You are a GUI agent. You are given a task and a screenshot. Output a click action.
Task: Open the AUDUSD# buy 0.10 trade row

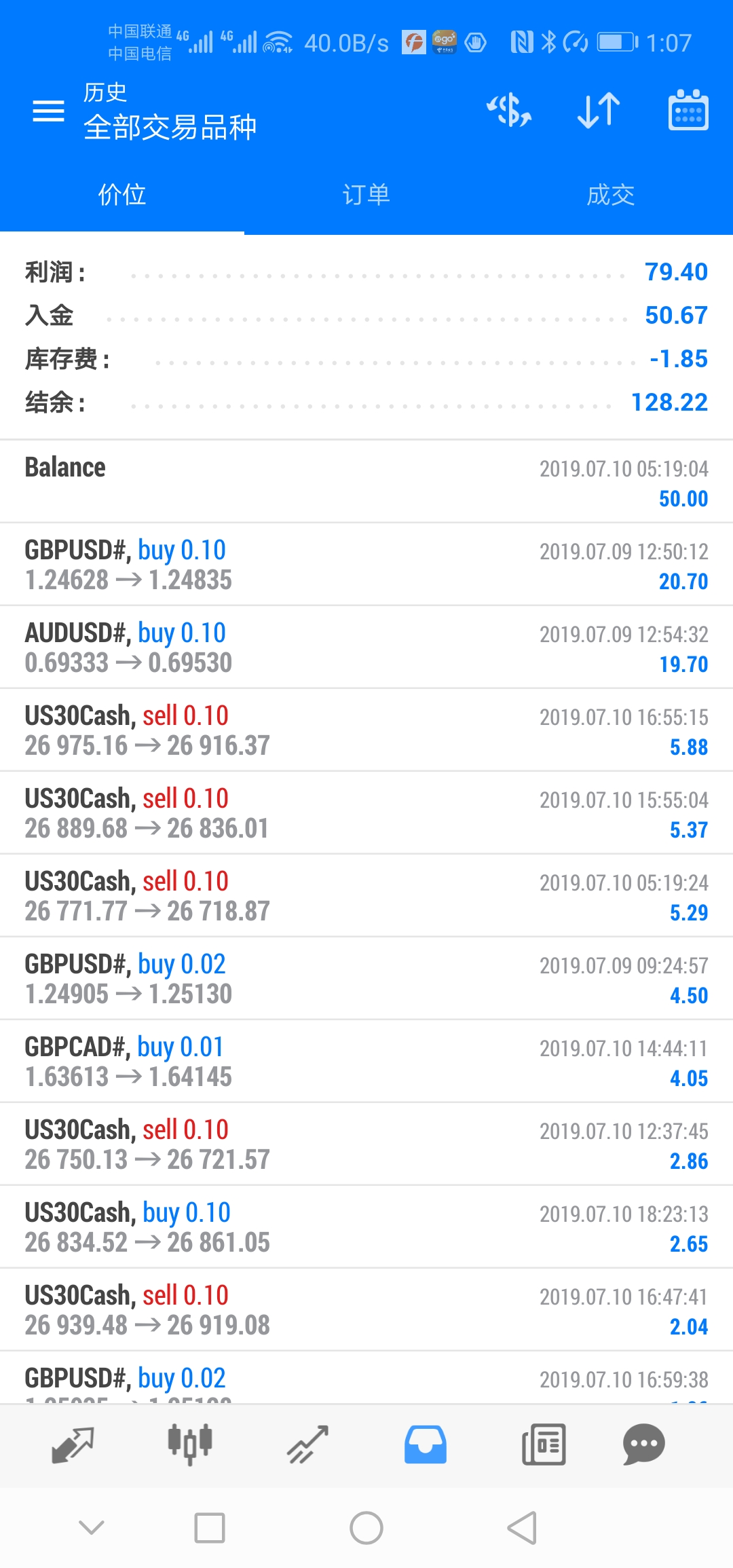[366, 647]
